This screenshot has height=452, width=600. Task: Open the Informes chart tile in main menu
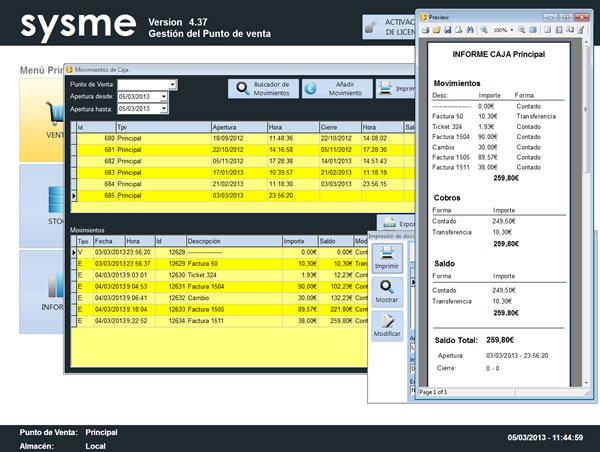tap(42, 292)
